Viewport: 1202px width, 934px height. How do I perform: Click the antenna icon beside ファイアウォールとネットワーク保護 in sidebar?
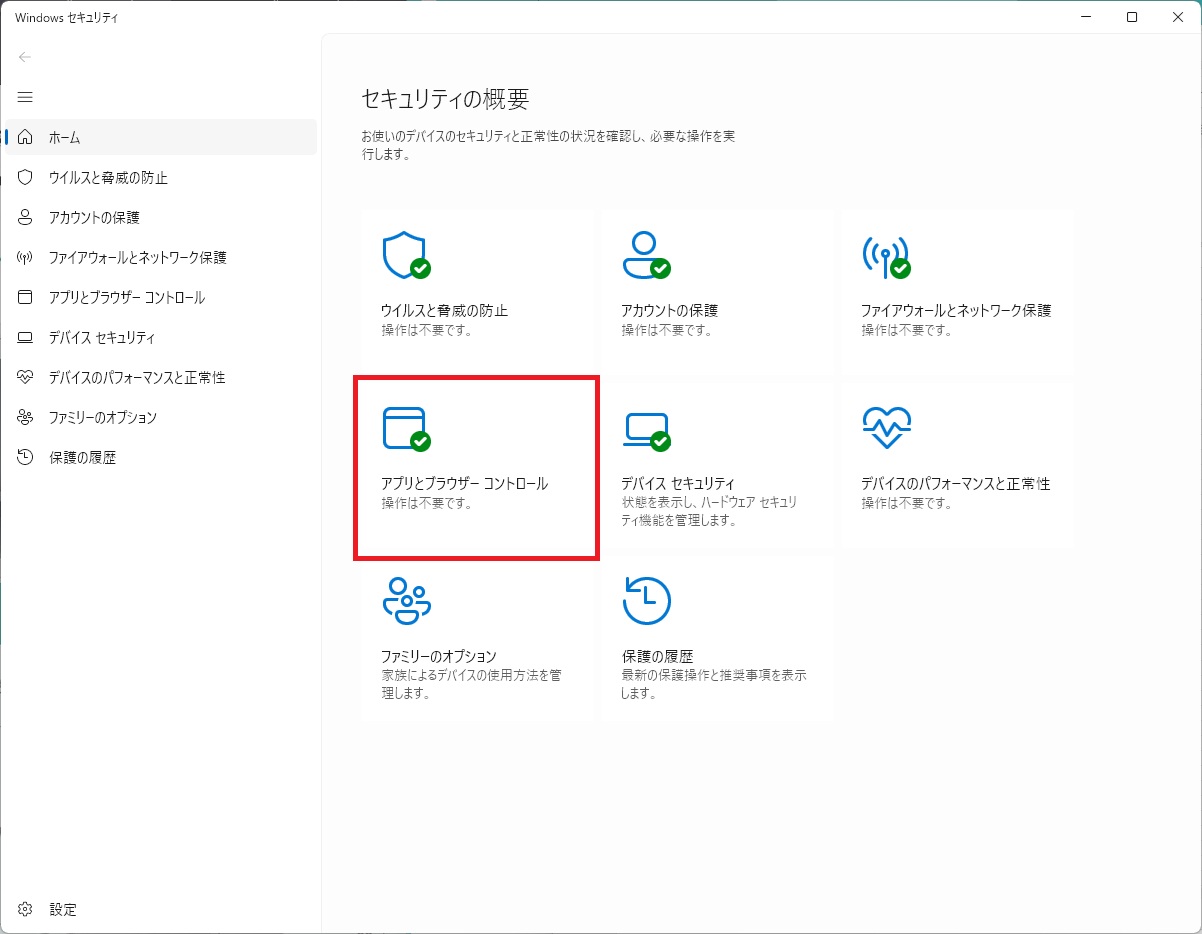click(x=26, y=257)
